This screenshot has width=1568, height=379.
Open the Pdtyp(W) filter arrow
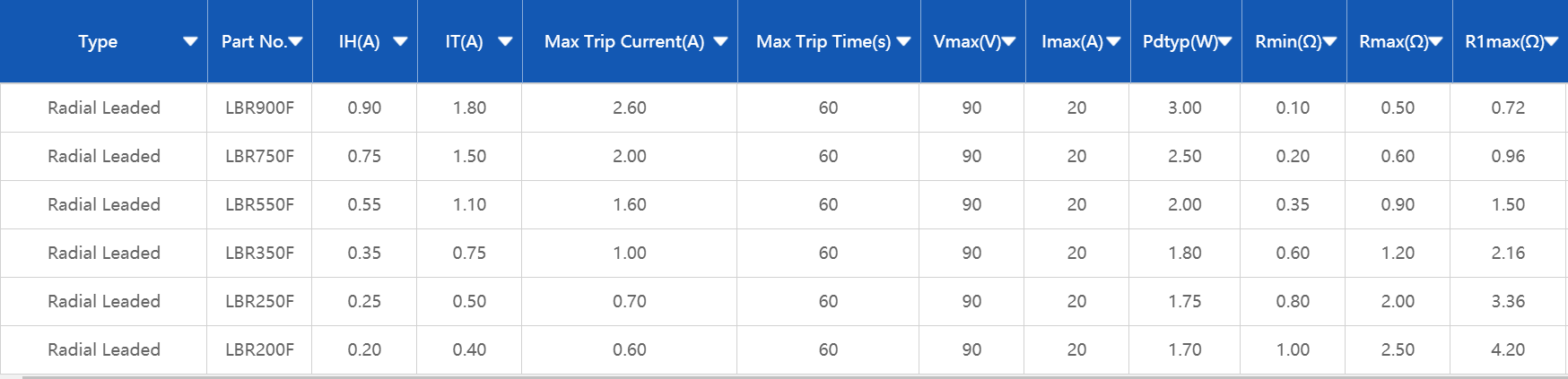[1224, 41]
